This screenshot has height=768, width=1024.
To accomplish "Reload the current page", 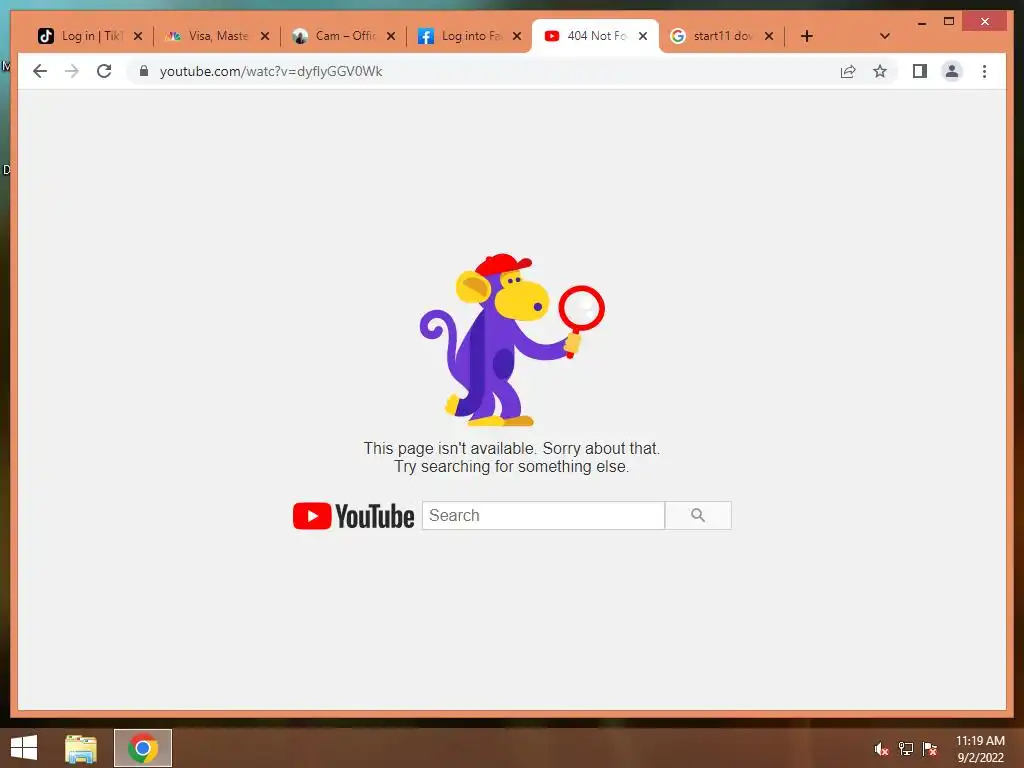I will (104, 71).
